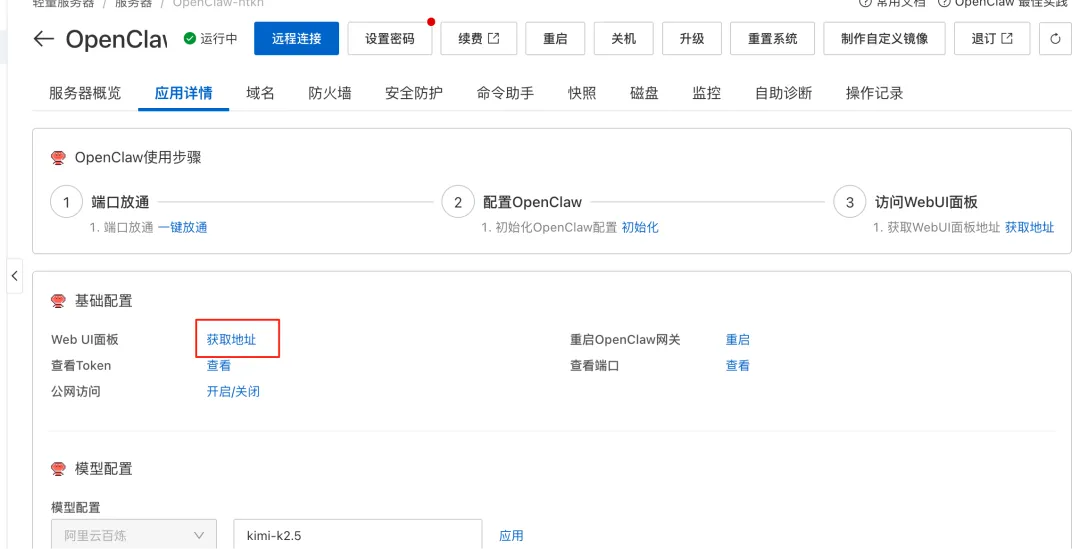Click the 重启OpenClaw网关 label
Image resolution: width=1080 pixels, height=549 pixels.
[x=625, y=340]
